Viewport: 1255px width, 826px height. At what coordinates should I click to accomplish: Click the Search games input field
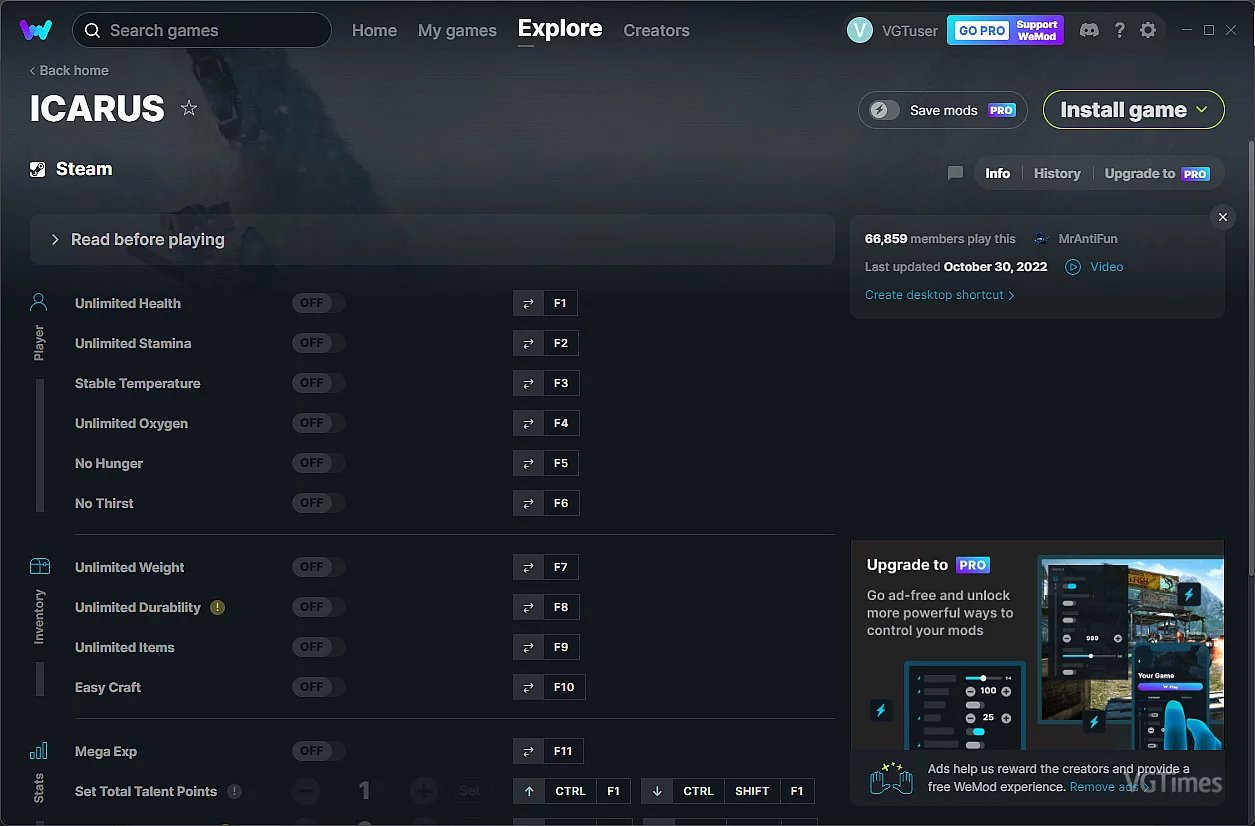click(202, 30)
